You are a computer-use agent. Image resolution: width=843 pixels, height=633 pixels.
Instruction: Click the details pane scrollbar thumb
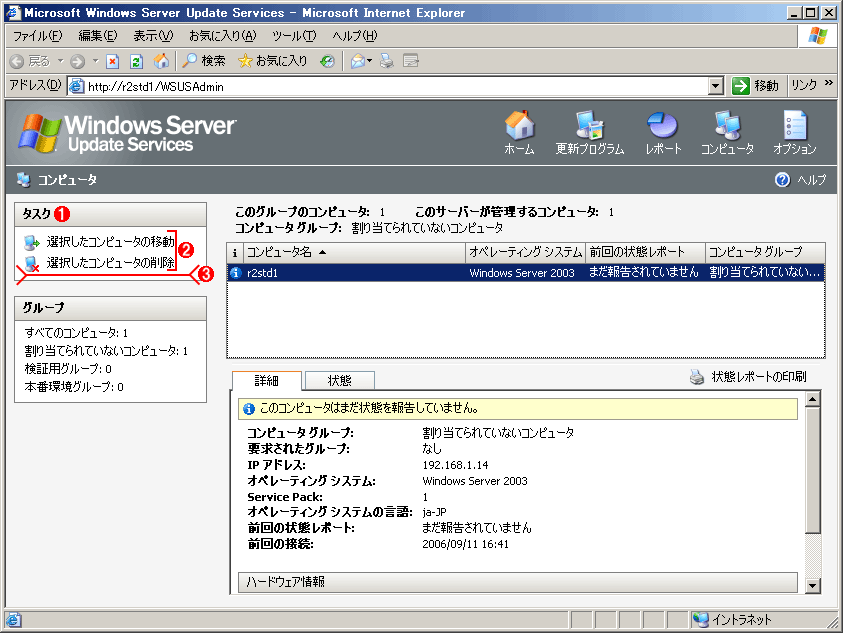813,470
